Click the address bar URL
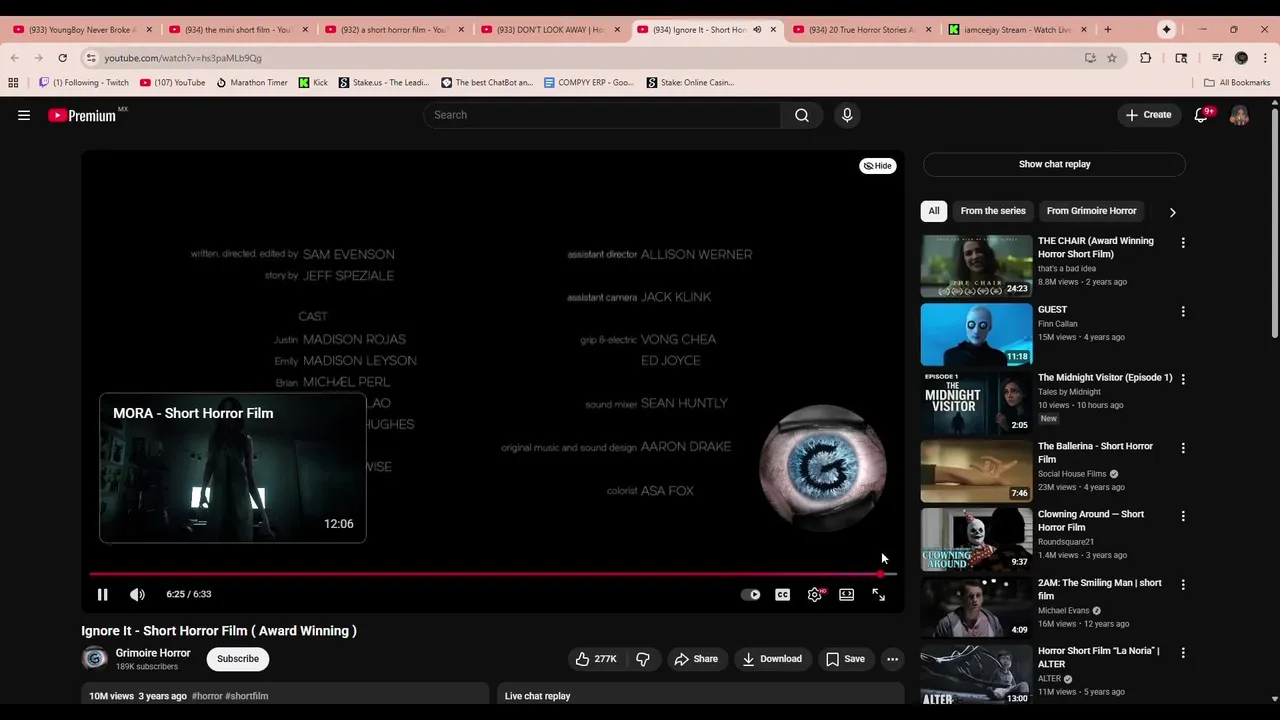Screen dimensions: 1280x720 (x=183, y=58)
